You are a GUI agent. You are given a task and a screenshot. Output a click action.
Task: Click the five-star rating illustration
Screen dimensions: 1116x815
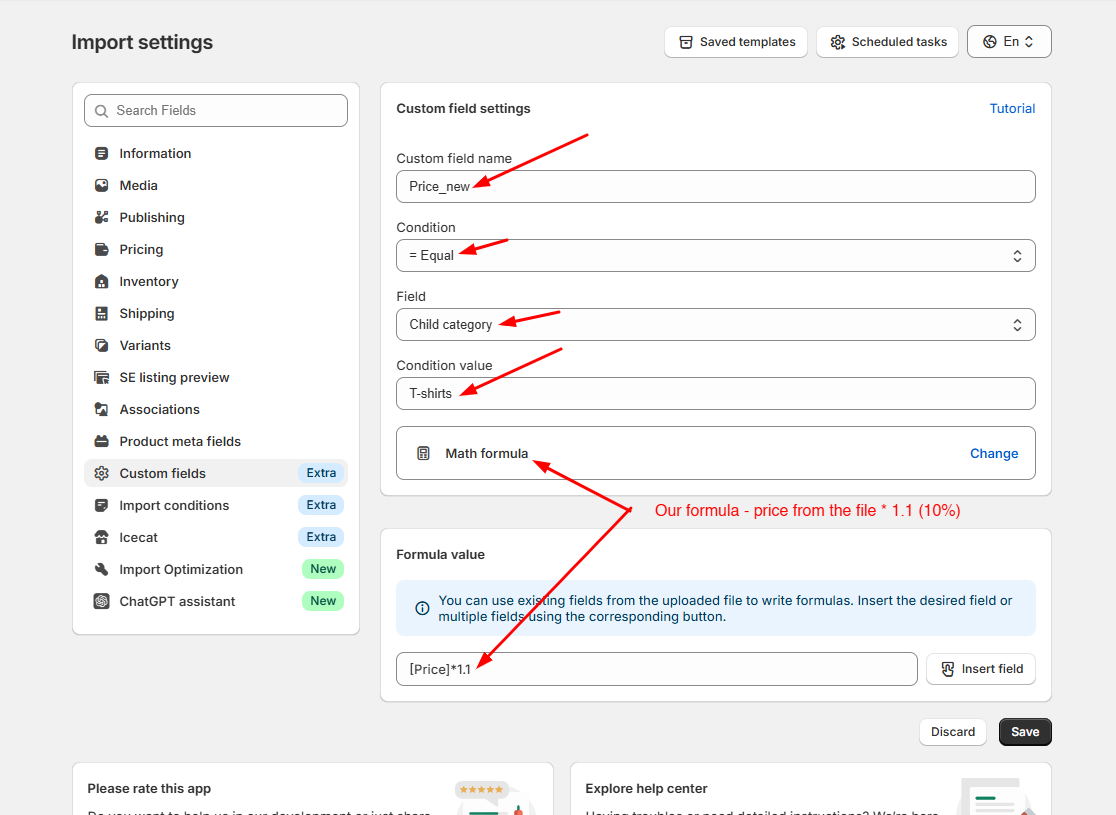pos(482,789)
